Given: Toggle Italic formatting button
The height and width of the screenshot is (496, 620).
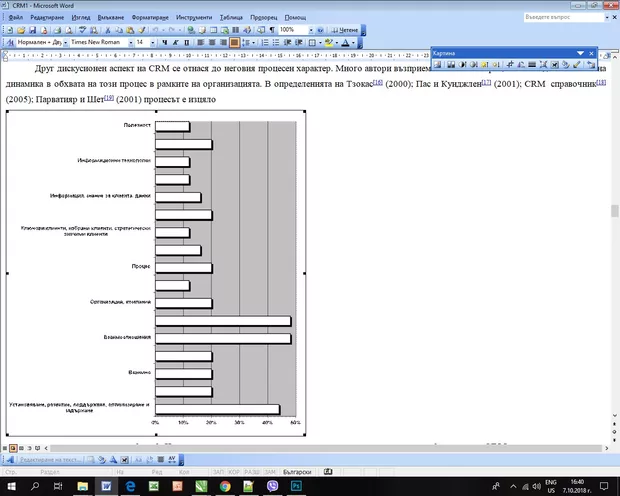Looking at the screenshot, I should [177, 43].
